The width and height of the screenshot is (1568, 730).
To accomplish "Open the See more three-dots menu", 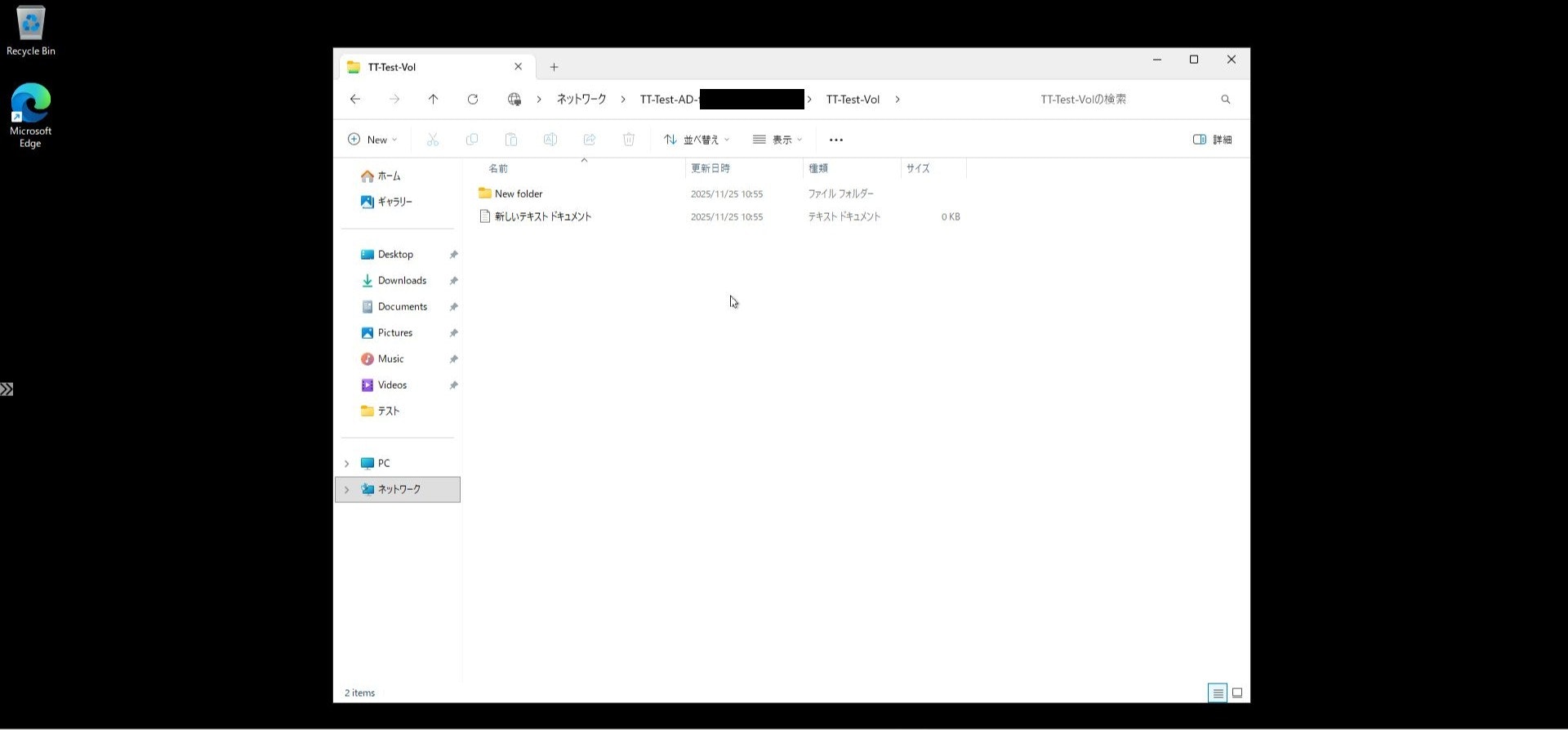I will (x=836, y=140).
